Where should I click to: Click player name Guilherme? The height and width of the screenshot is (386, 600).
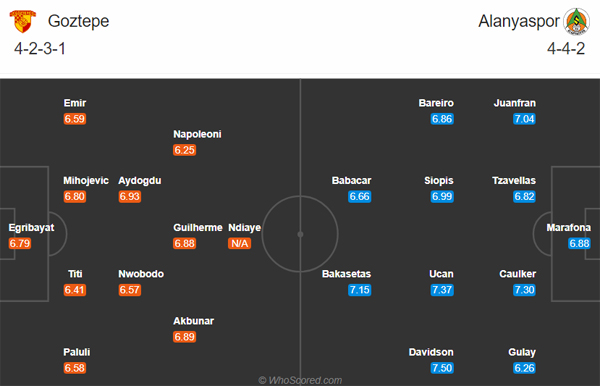(198, 228)
